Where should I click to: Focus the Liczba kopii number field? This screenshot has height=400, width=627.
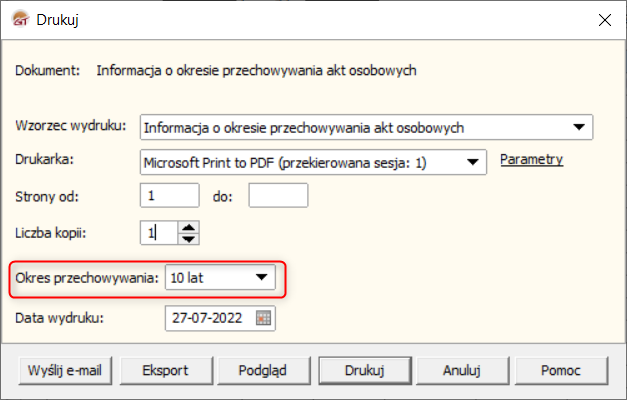pyautogui.click(x=158, y=234)
